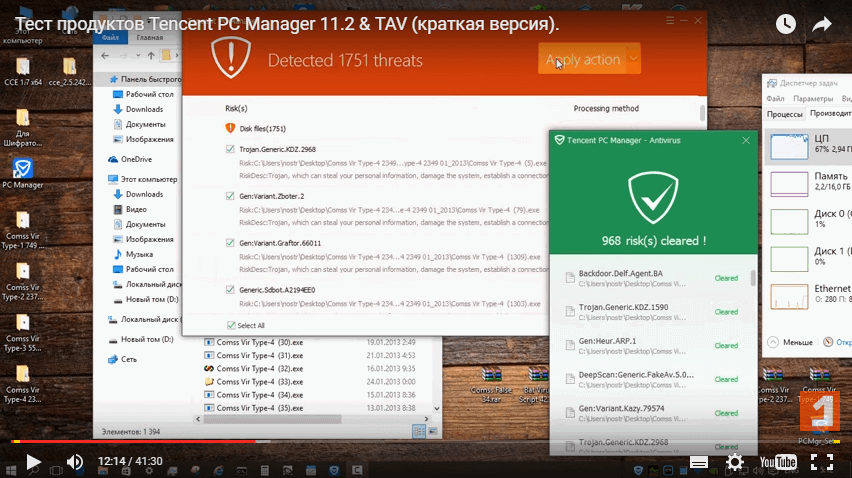The image size is (852, 478).
Task: Close the Tencent PC Manager Antivirus popup
Action: coord(746,140)
